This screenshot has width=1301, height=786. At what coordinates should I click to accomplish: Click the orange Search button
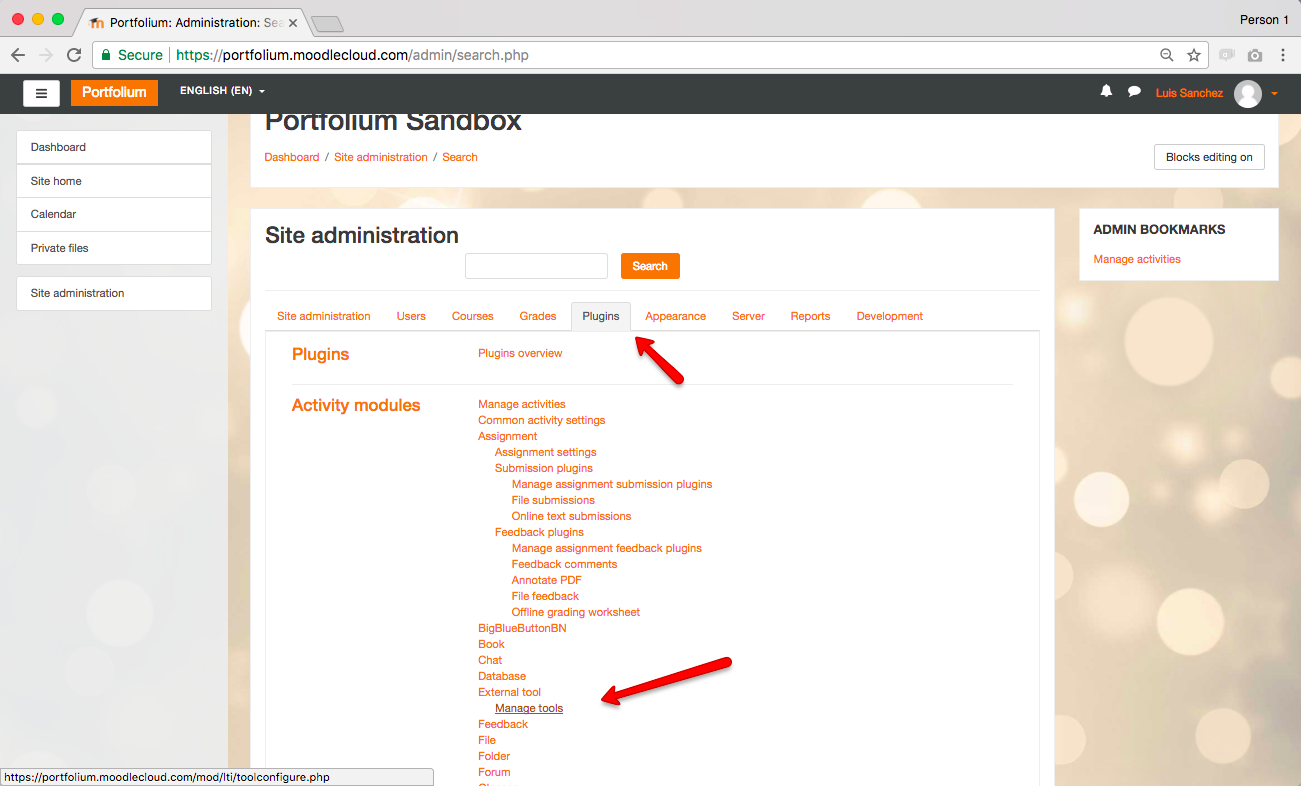[650, 266]
